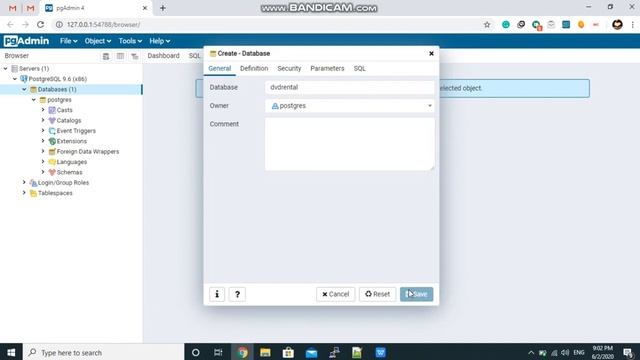
Task: Select the Servers icon in tree
Action: click(15, 69)
